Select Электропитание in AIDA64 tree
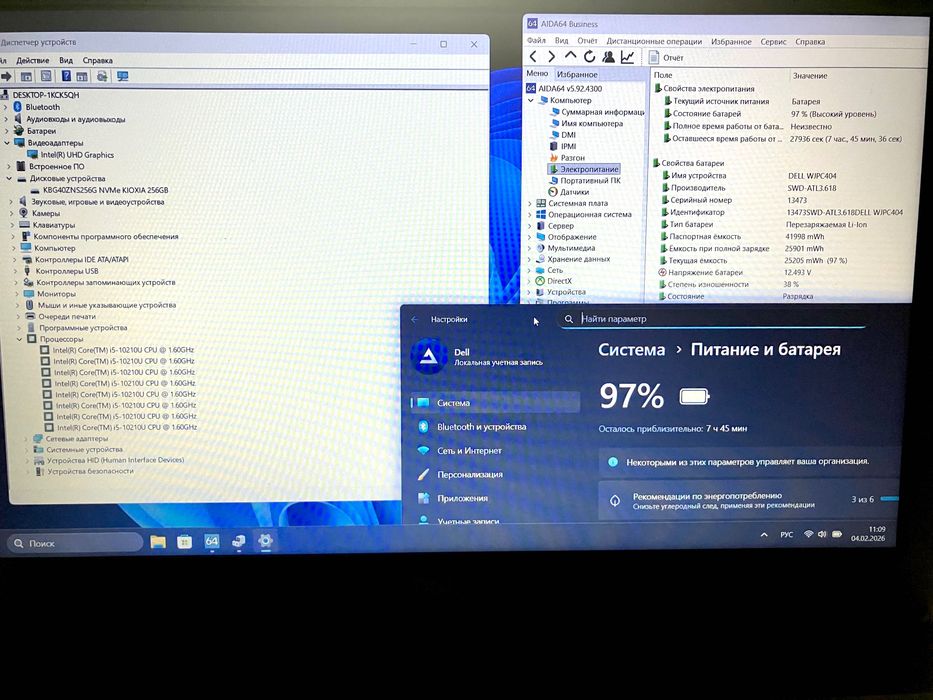The height and width of the screenshot is (700, 933). tap(584, 169)
